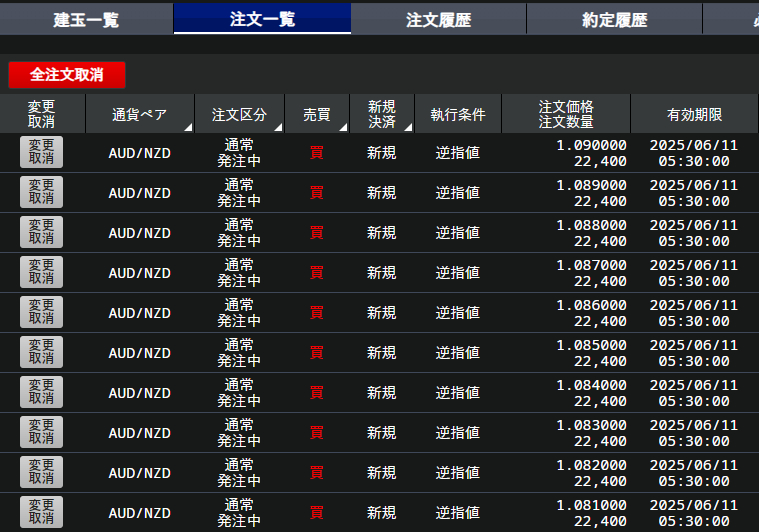759x532 pixels.
Task: Click expiry date in the 1.085000 row
Action: pyautogui.click(x=694, y=353)
